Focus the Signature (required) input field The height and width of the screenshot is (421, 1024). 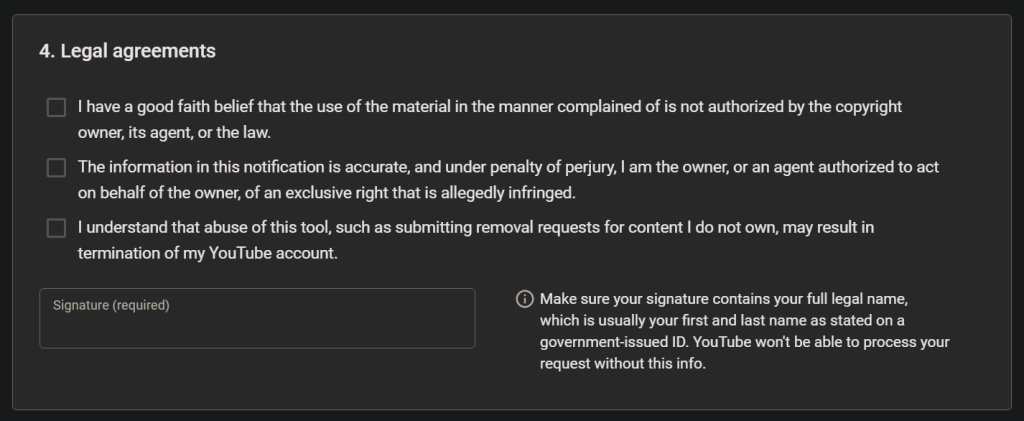tap(257, 325)
